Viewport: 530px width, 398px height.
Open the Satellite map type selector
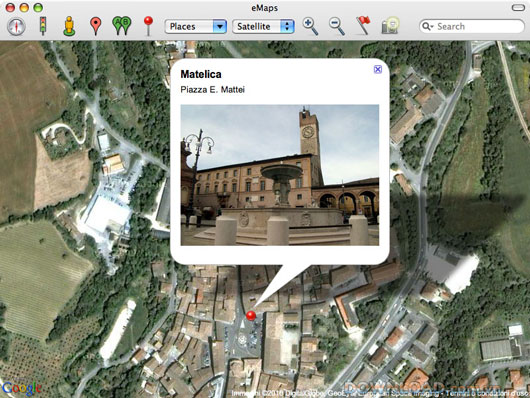(x=263, y=26)
